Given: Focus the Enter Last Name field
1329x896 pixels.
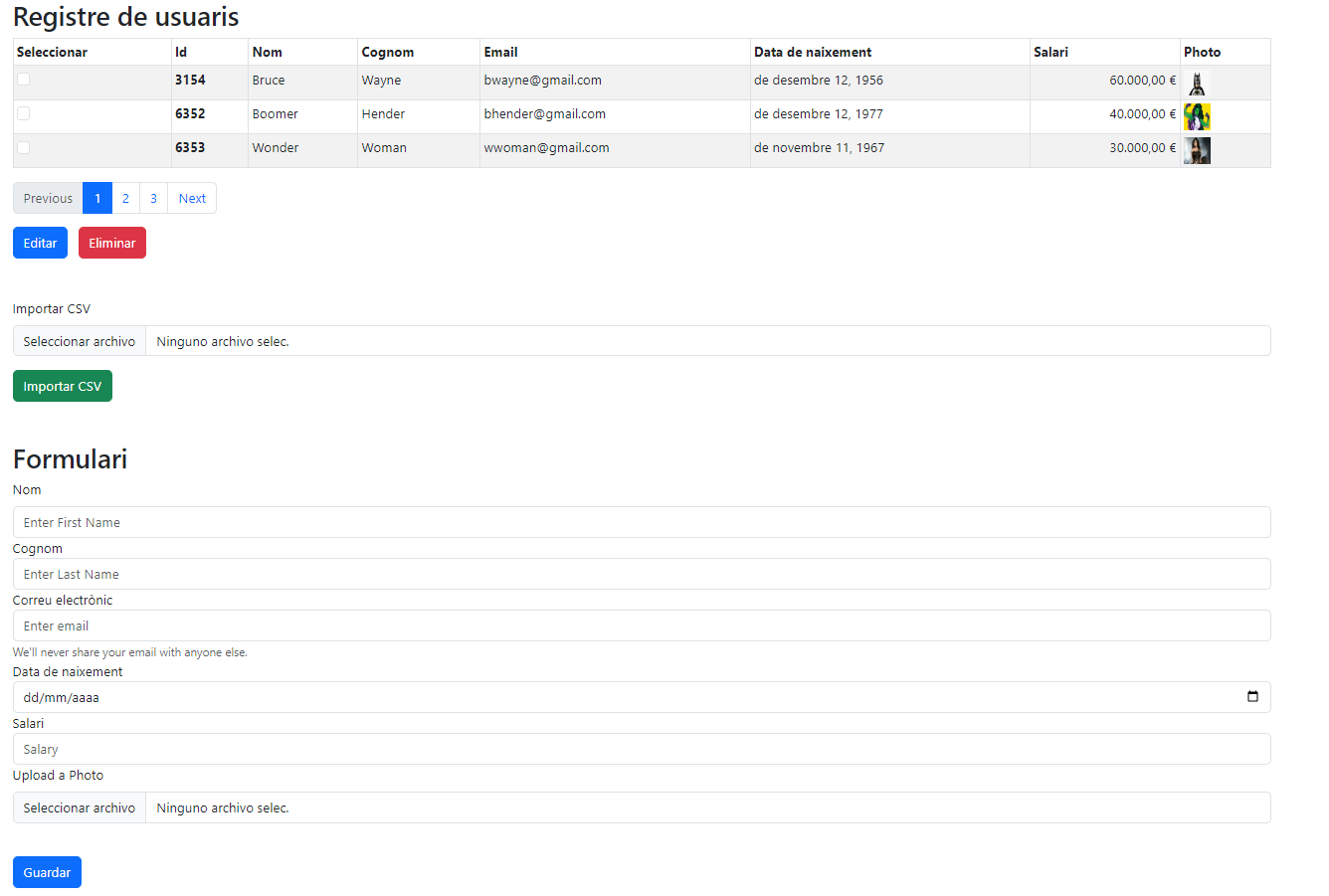Looking at the screenshot, I should pyautogui.click(x=642, y=574).
